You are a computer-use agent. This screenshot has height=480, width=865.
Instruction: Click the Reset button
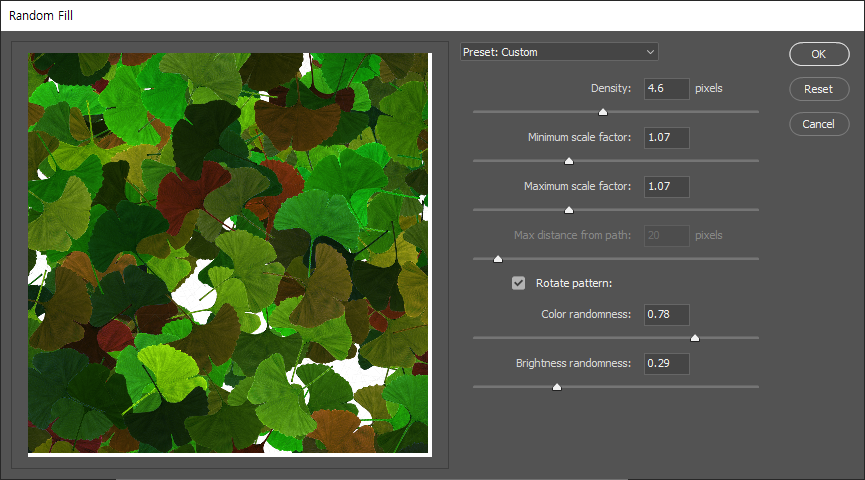point(819,89)
